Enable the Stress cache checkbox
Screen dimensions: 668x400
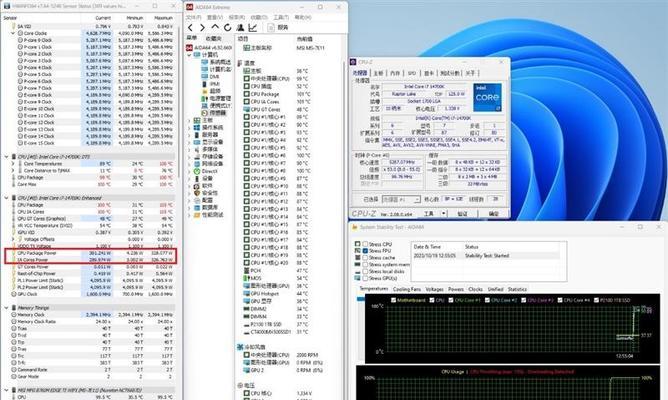pyautogui.click(x=365, y=258)
